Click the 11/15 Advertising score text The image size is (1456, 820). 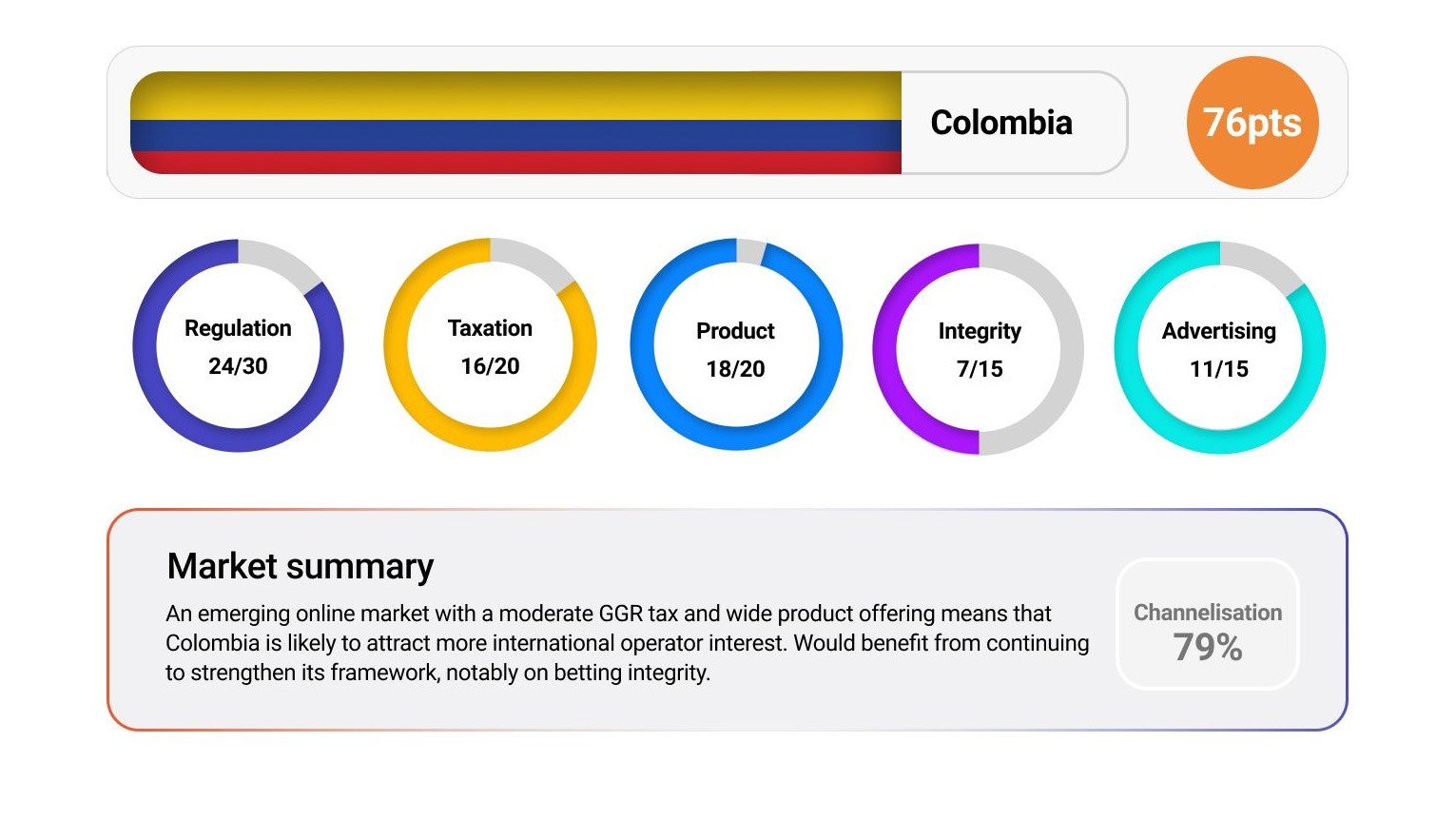[x=1219, y=369]
